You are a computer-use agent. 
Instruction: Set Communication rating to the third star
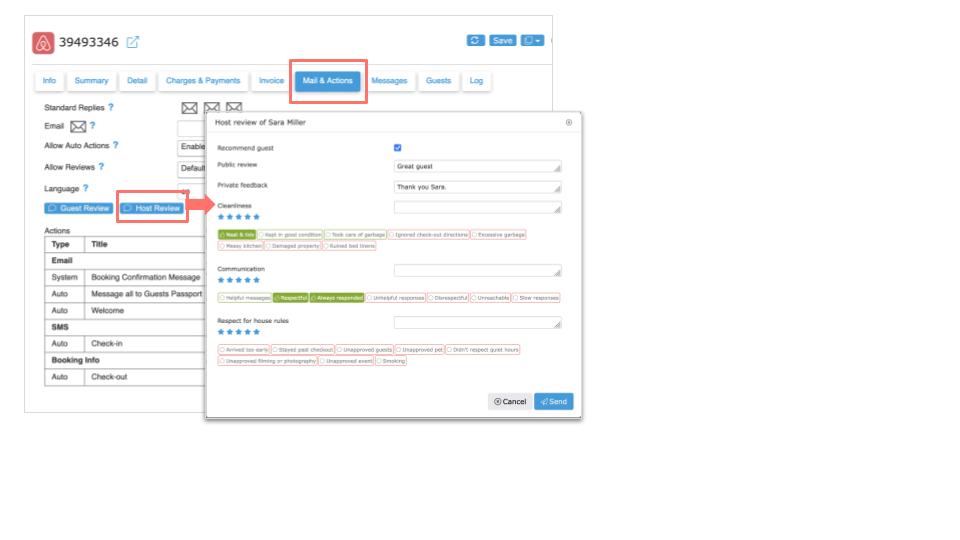(x=239, y=280)
